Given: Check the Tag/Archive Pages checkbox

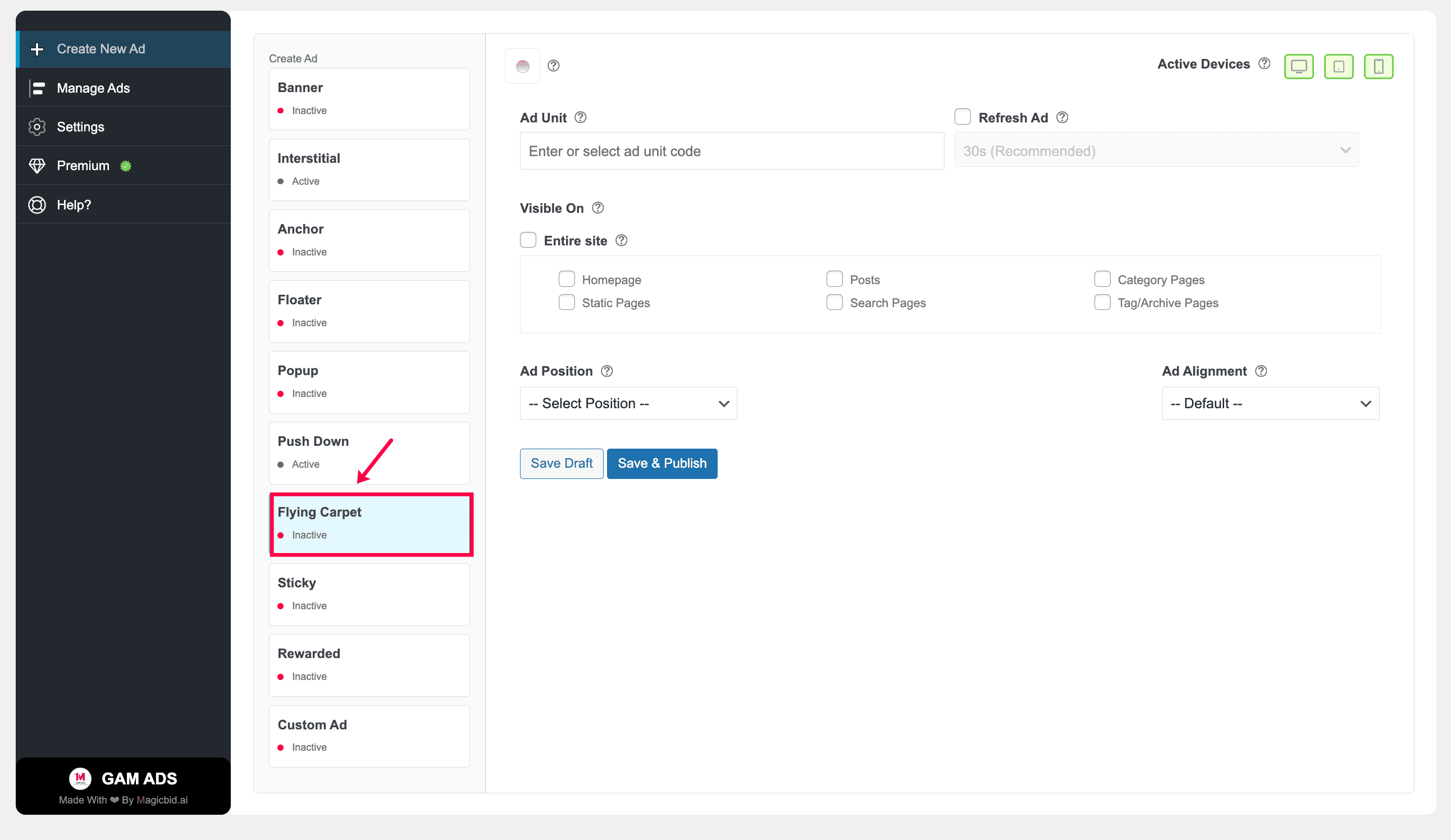Looking at the screenshot, I should pos(1102,302).
